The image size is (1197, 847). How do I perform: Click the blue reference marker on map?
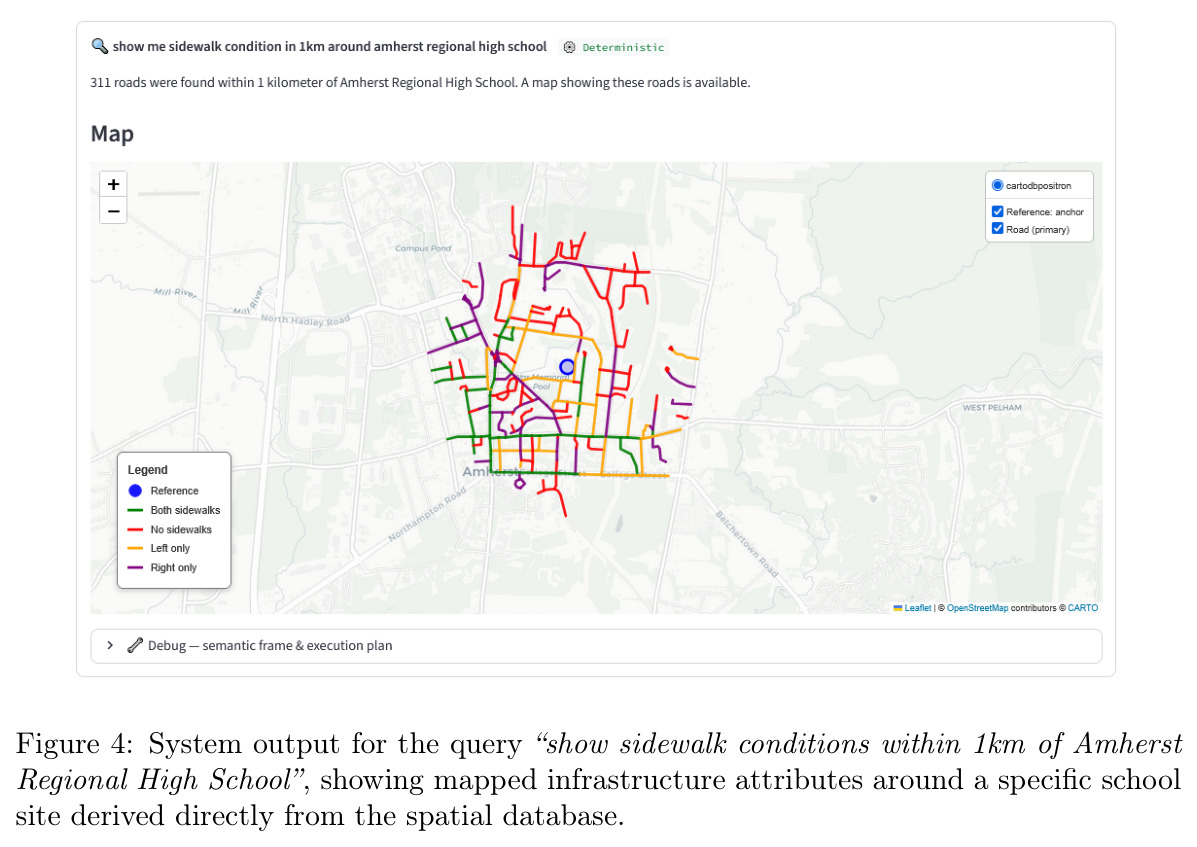566,367
